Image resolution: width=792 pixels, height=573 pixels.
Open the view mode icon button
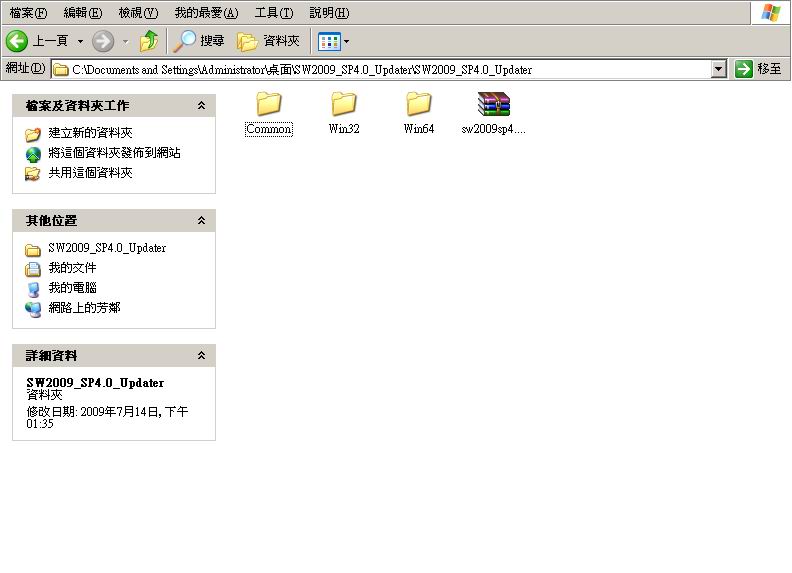[x=329, y=41]
